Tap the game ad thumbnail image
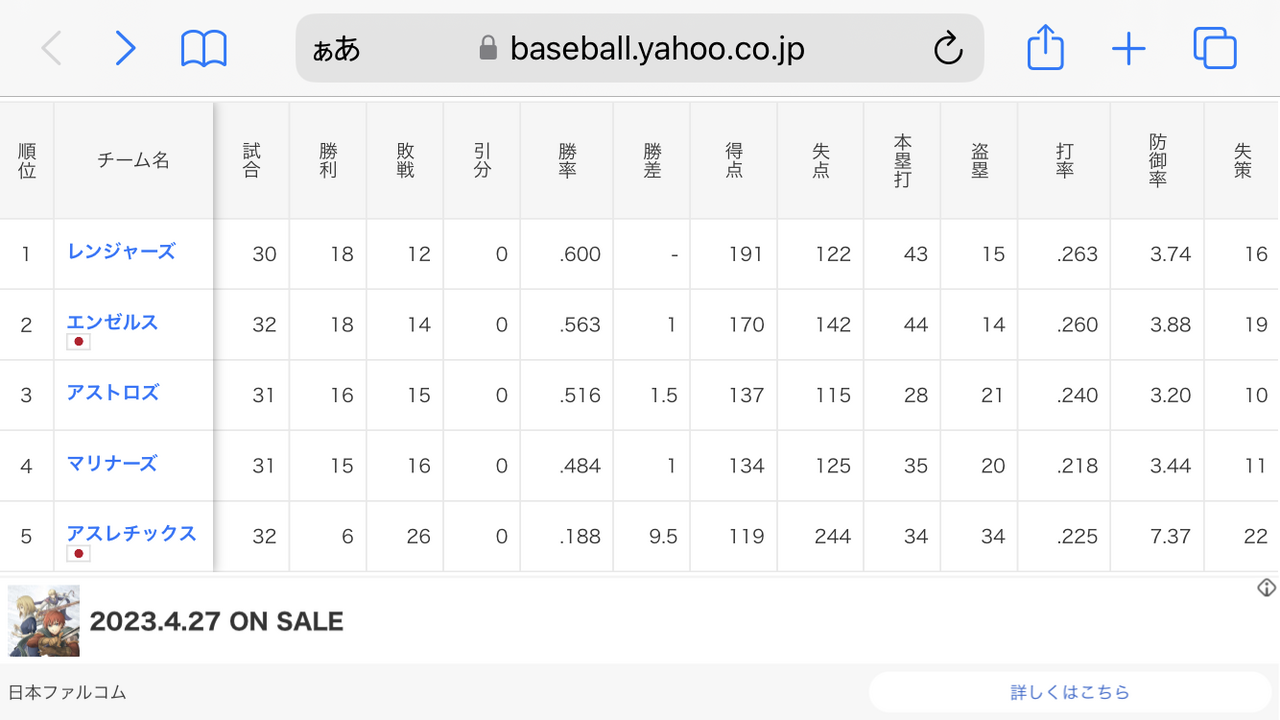 tap(44, 621)
